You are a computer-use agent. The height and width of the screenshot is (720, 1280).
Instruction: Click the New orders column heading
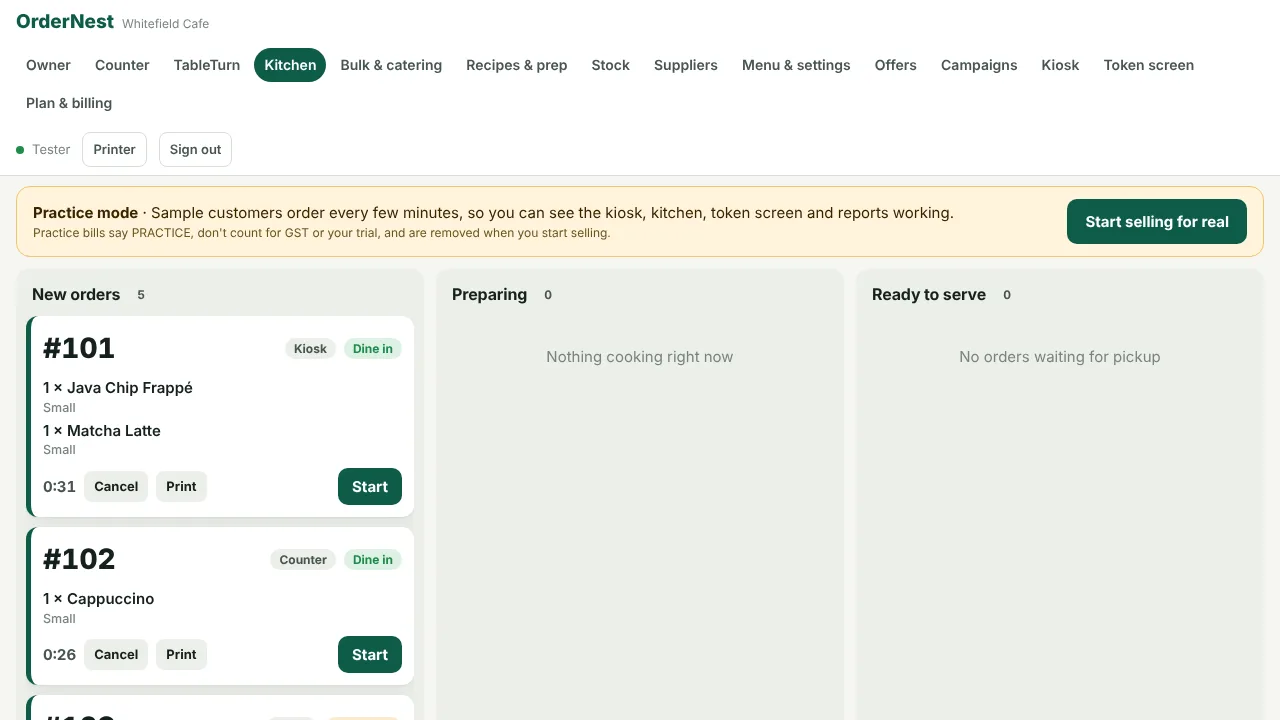tap(76, 295)
